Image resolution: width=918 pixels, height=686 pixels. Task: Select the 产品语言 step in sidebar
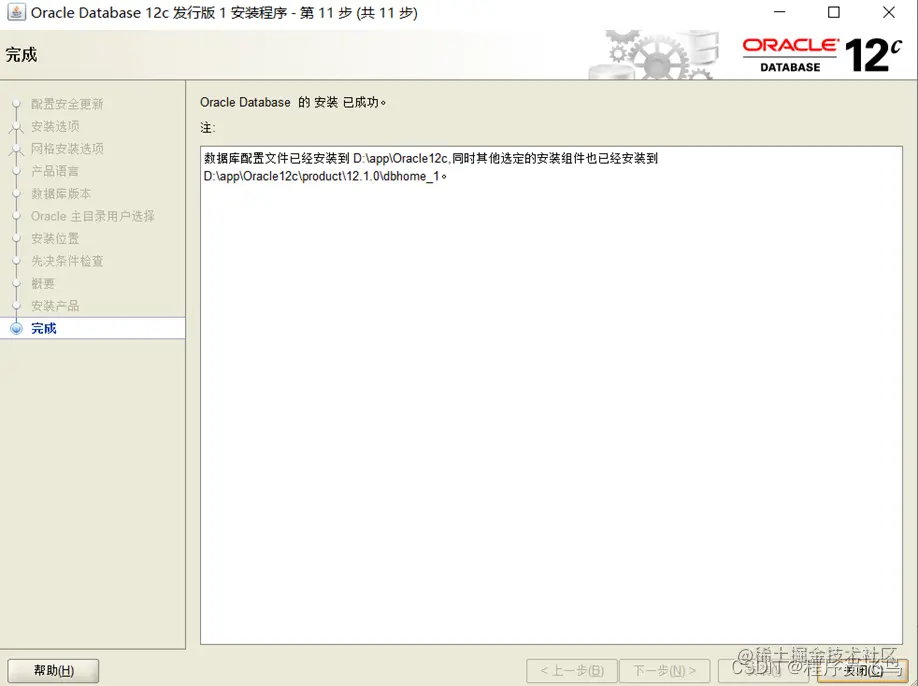tap(55, 171)
